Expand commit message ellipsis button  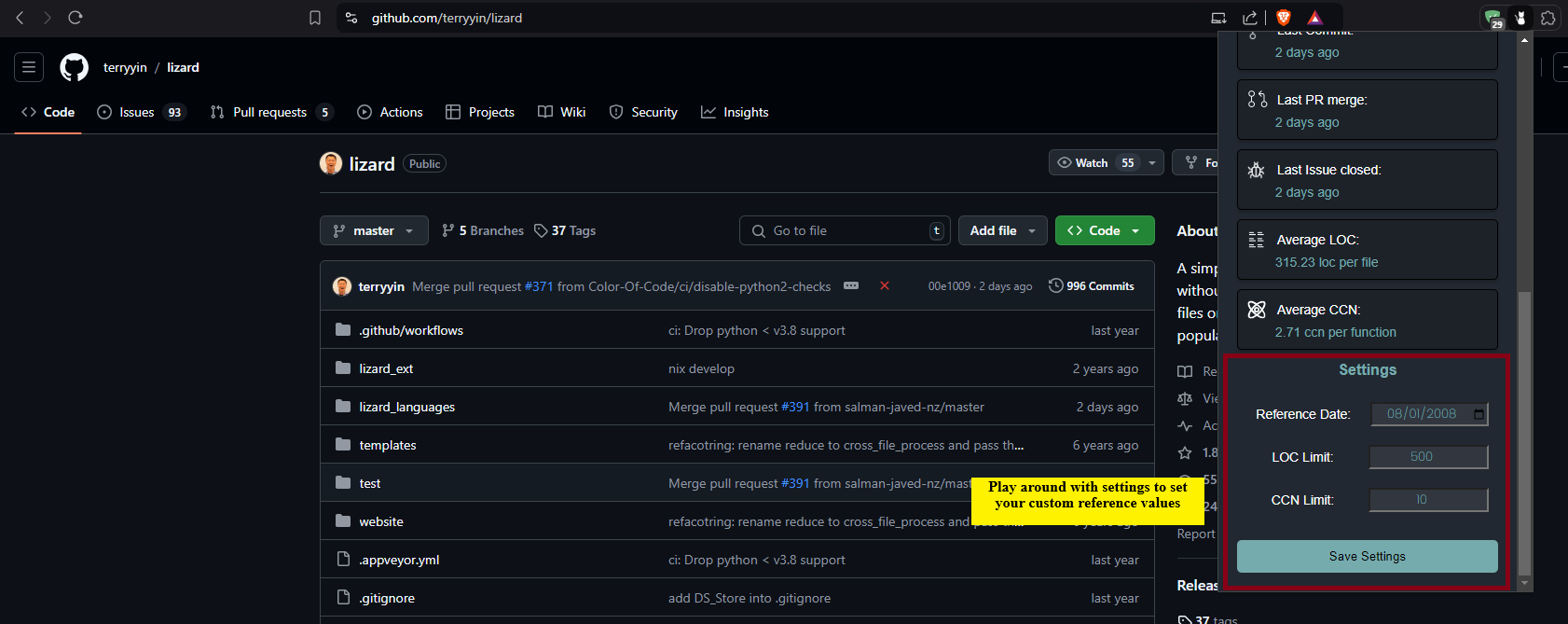click(x=851, y=285)
